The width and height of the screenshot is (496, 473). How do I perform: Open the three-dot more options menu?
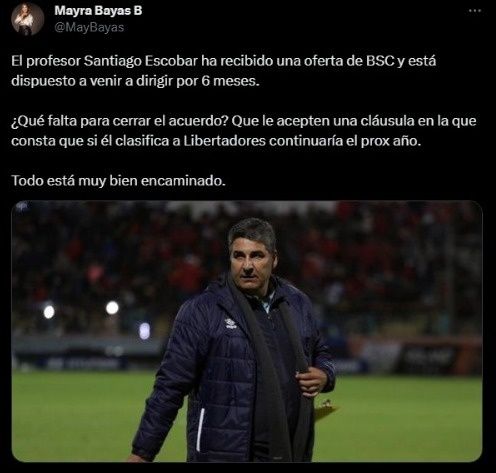pyautogui.click(x=475, y=11)
